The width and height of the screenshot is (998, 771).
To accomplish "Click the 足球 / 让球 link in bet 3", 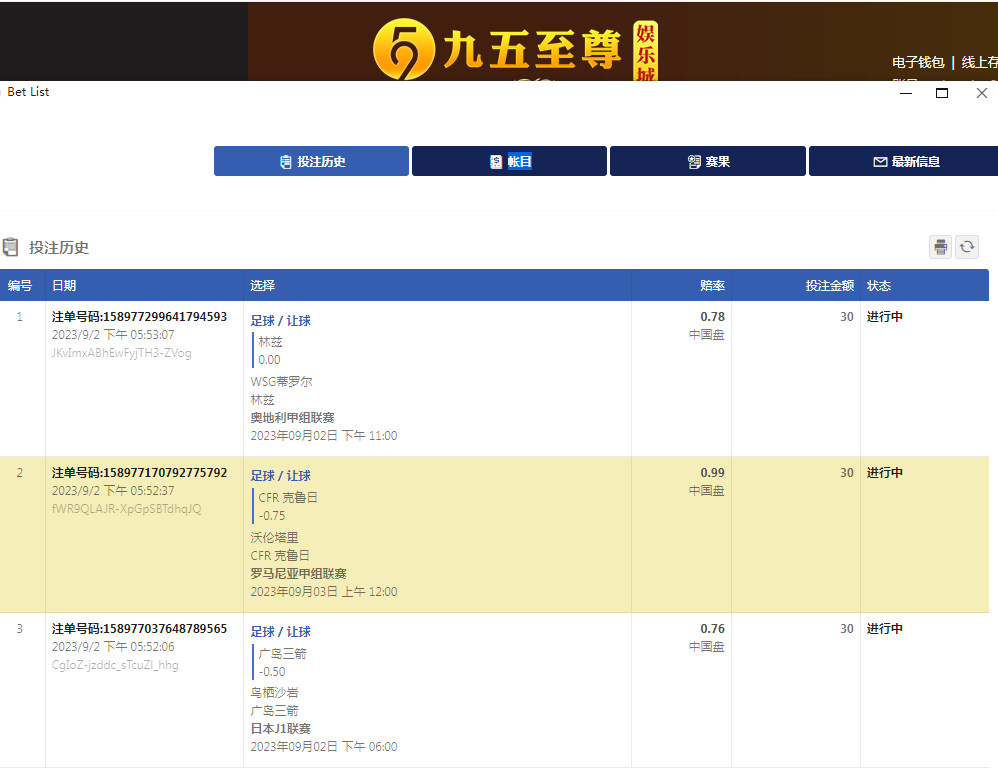I will point(280,632).
